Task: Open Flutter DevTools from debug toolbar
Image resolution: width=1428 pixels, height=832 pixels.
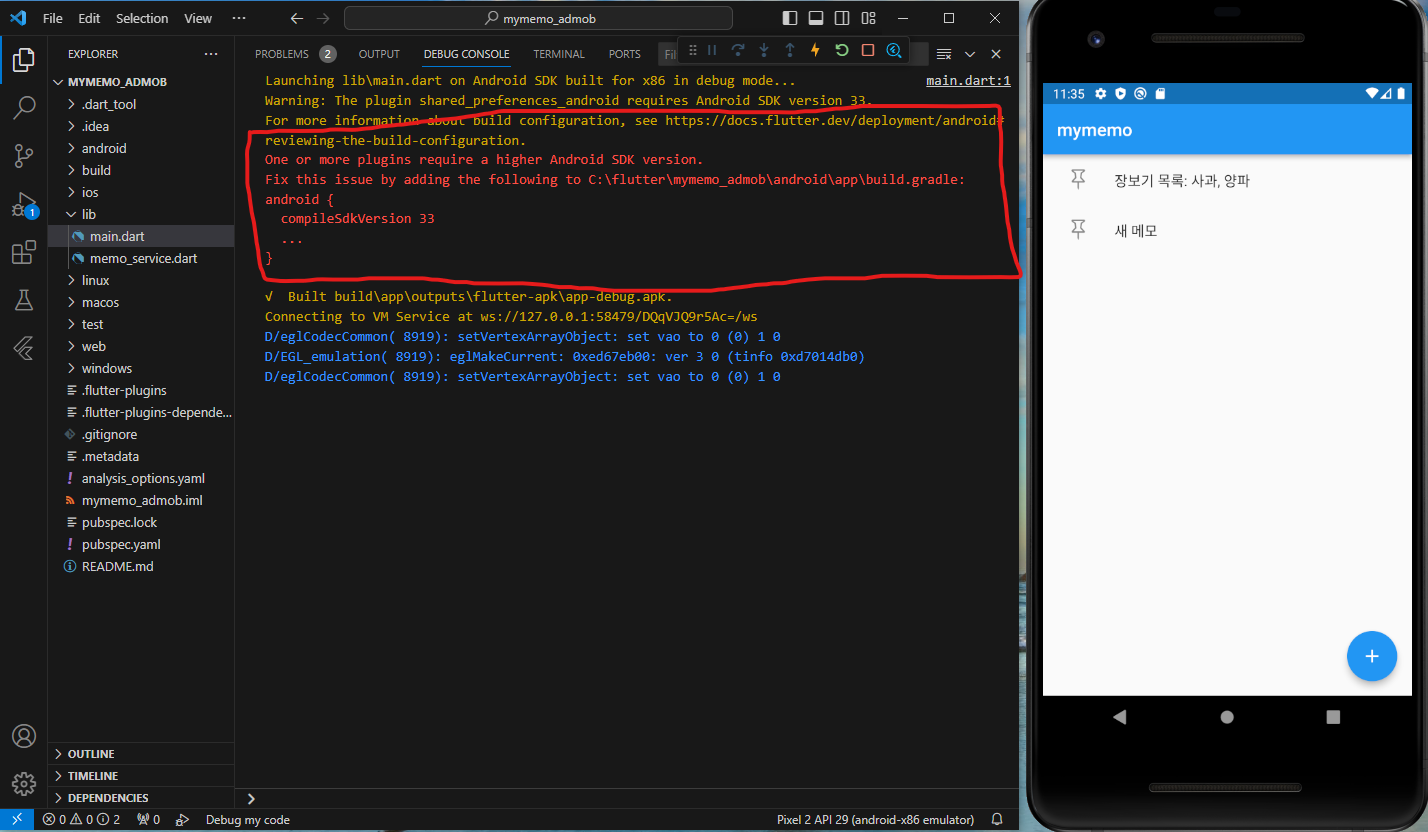Action: tap(894, 50)
